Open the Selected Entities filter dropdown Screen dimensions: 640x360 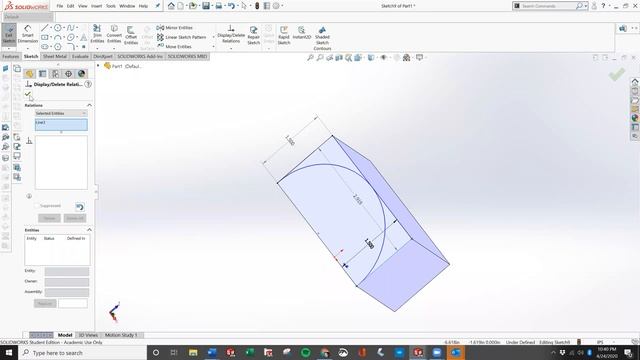[61, 113]
